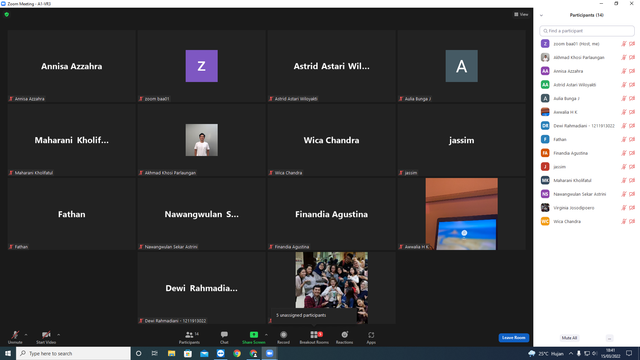This screenshot has width=640, height=360.
Task: Click the weather 25°C Hujan widget
Action: pyautogui.click(x=546, y=353)
